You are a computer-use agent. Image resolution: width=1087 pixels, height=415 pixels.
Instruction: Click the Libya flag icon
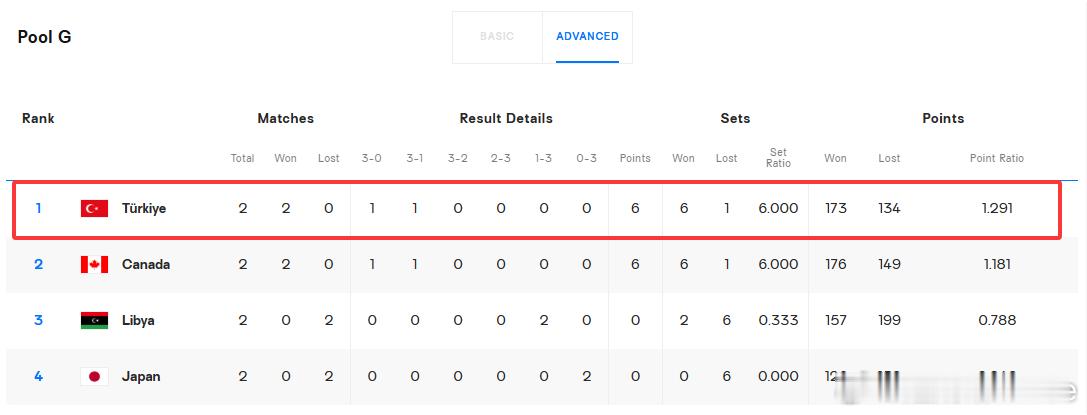click(x=94, y=321)
